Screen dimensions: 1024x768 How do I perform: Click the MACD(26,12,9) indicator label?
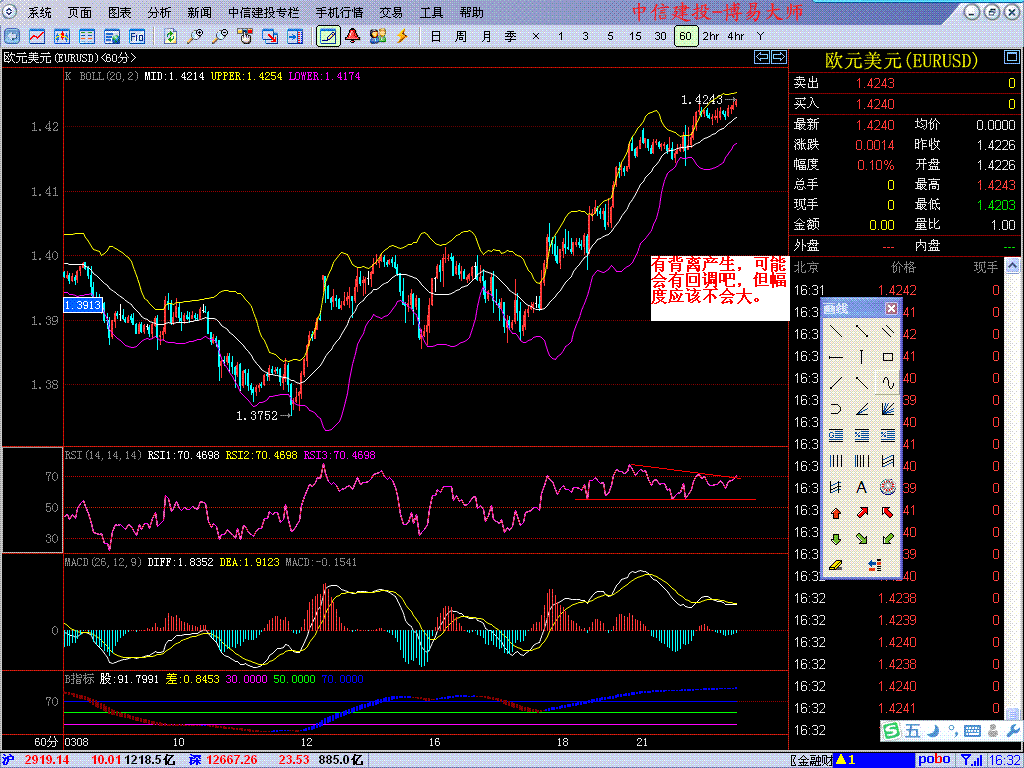(103, 562)
